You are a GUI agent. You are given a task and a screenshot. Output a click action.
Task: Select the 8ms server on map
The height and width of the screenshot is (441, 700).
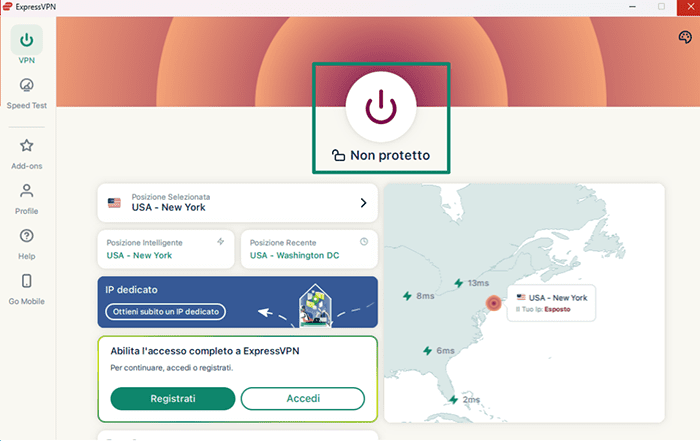coord(418,296)
